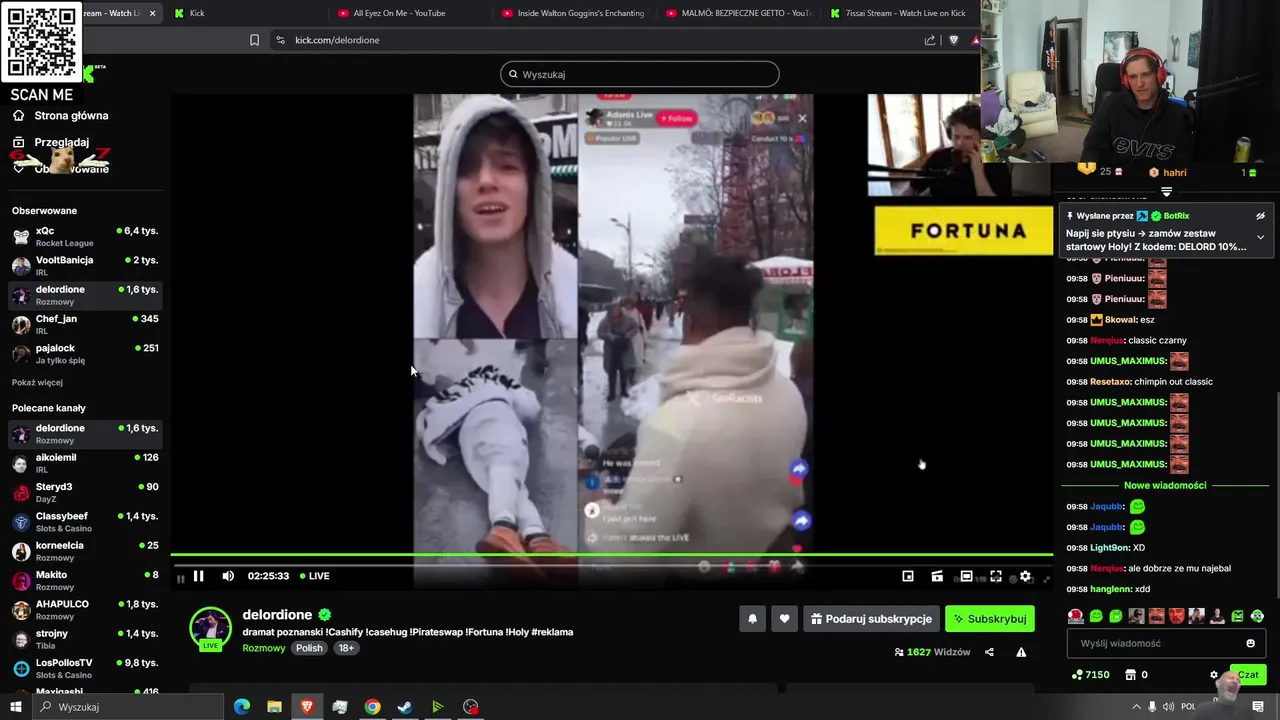The image size is (1280, 720).
Task: Switch to 7ssai Stream Kick tab
Action: (898, 13)
